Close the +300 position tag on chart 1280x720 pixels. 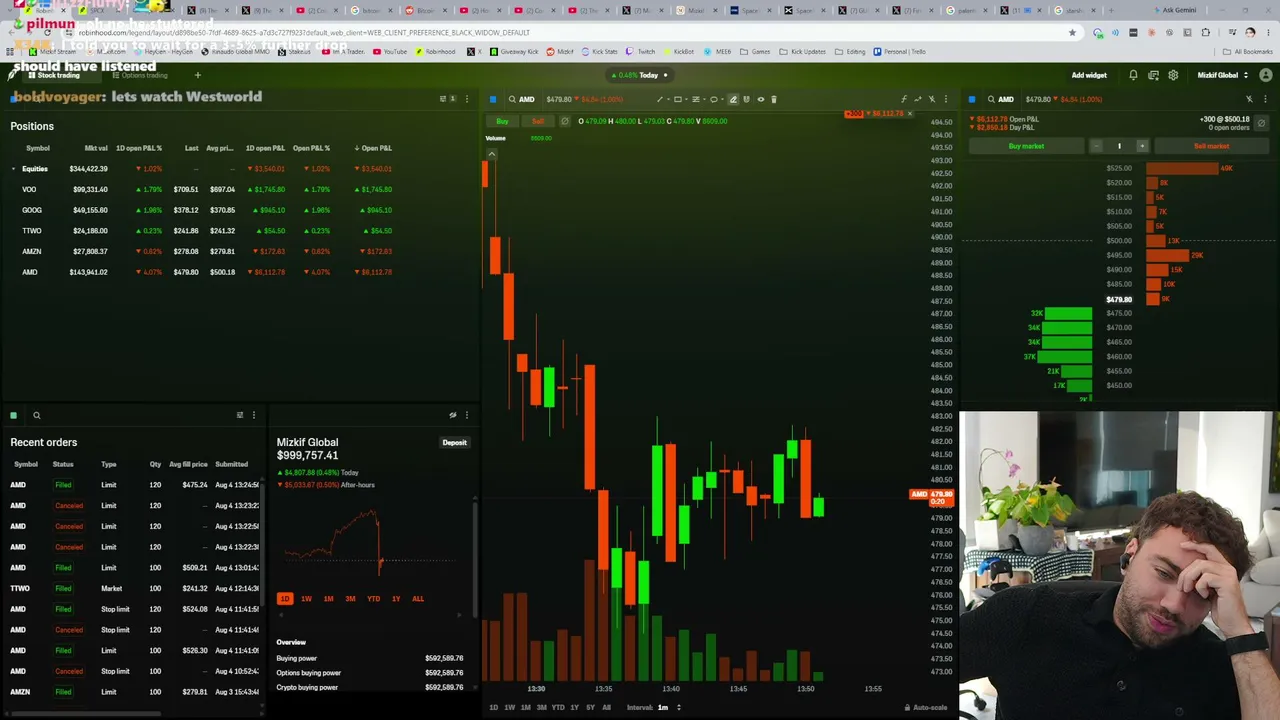click(x=909, y=113)
